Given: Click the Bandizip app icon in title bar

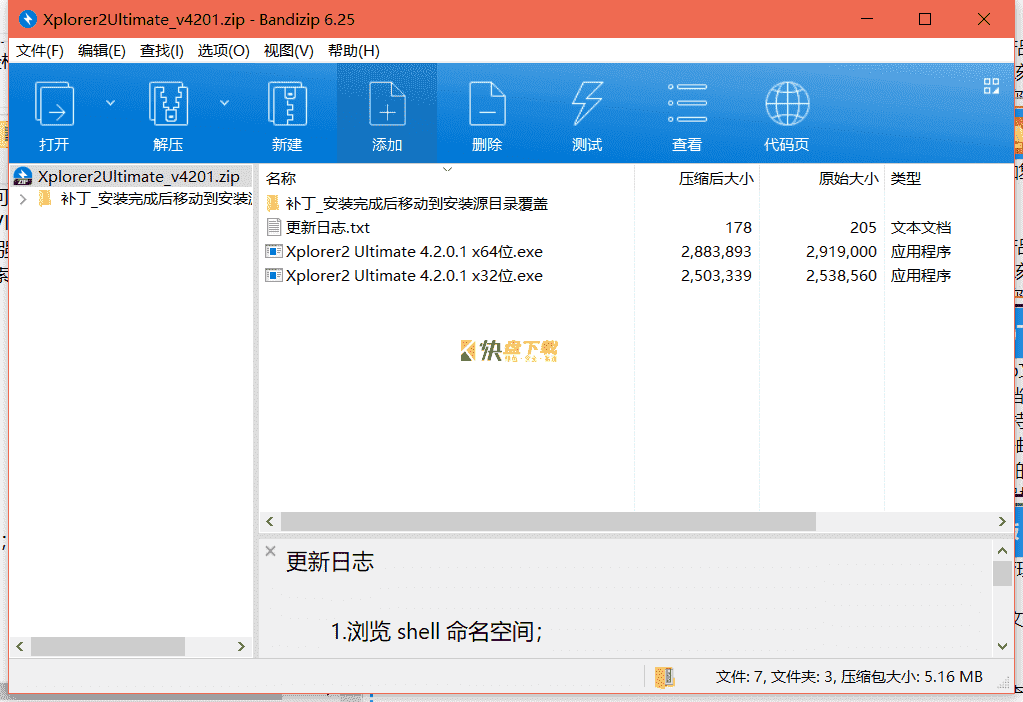Looking at the screenshot, I should click(27, 19).
